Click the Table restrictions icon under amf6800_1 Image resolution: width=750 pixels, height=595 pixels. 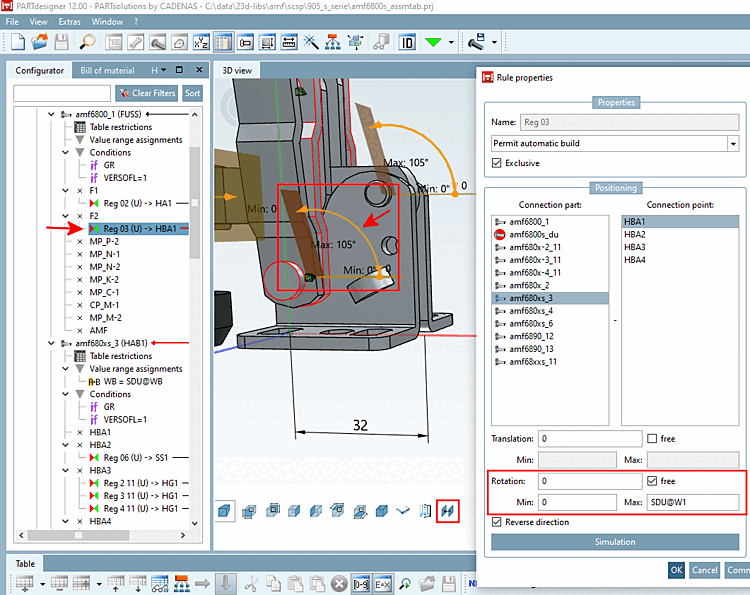click(80, 127)
